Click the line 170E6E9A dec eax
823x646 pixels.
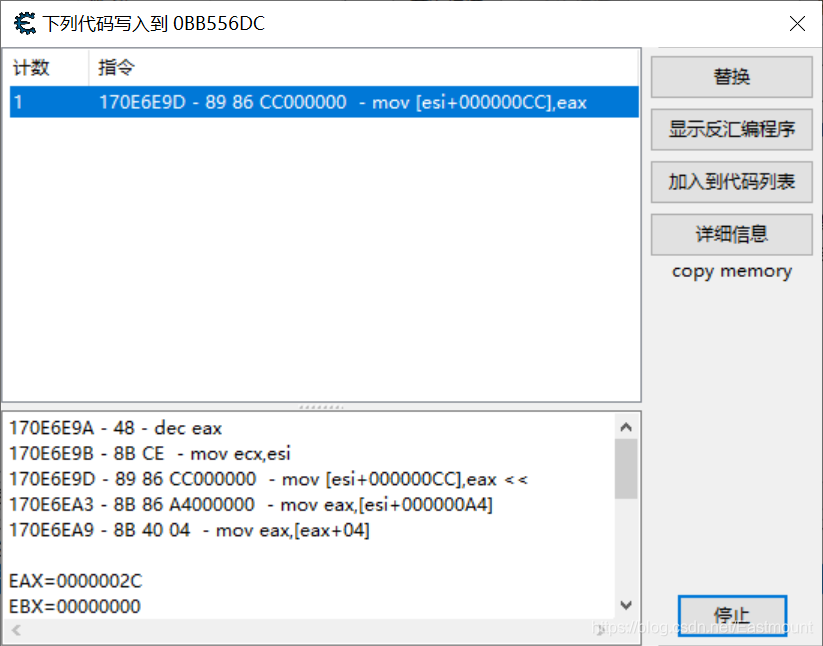point(115,428)
